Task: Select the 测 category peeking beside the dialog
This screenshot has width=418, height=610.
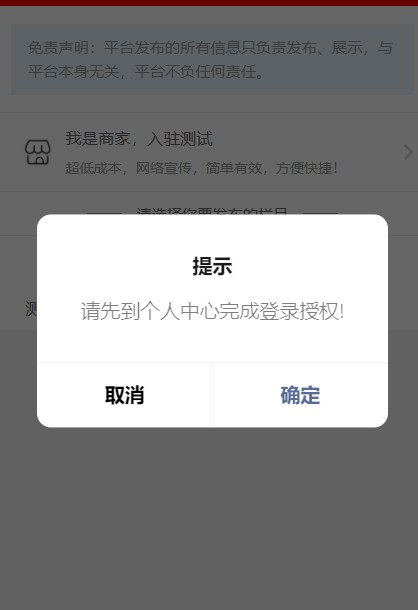Action: pyautogui.click(x=31, y=309)
